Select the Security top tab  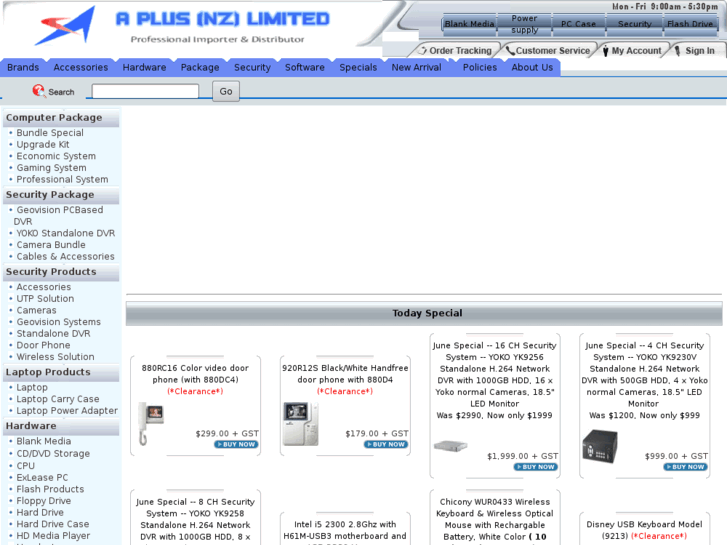[634, 24]
